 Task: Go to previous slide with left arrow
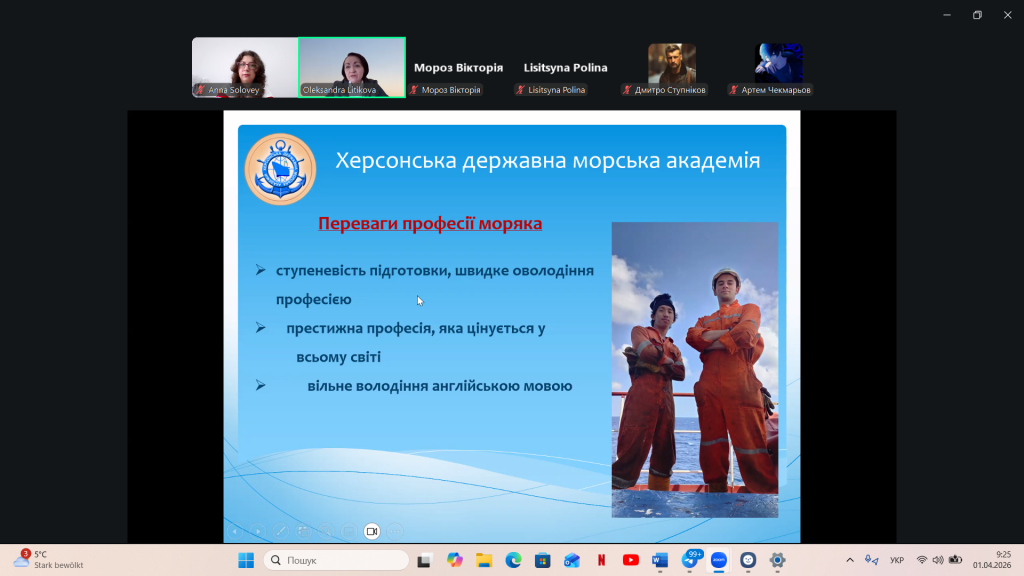coord(234,531)
